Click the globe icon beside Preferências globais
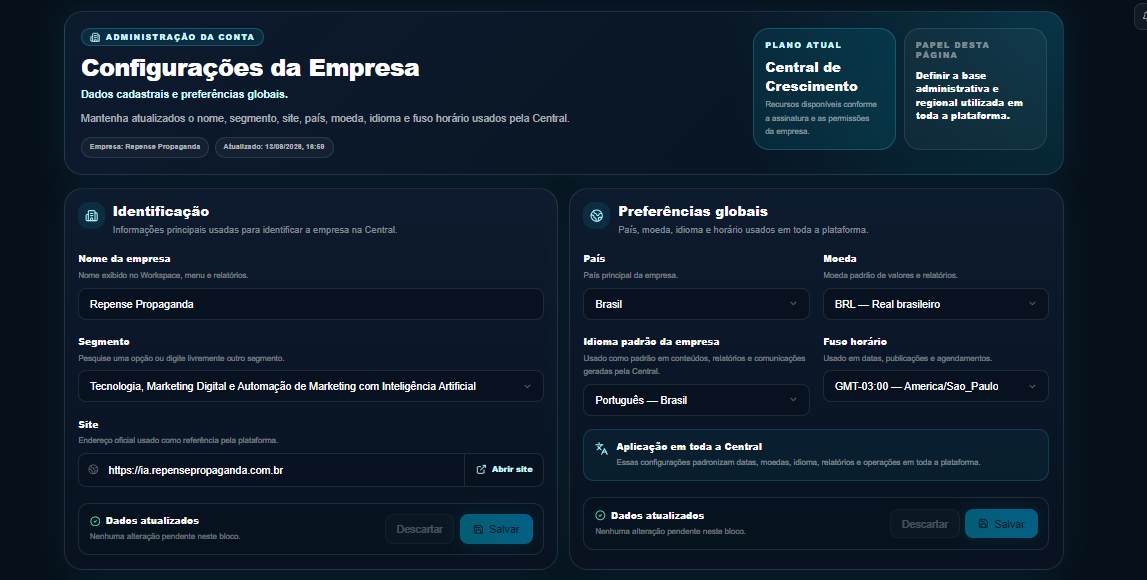This screenshot has width=1147, height=580. tap(597, 216)
